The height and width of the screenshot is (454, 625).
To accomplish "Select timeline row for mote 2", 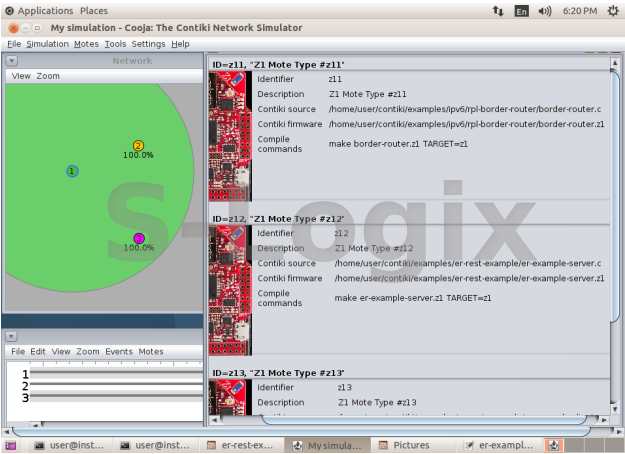I will point(116,386).
